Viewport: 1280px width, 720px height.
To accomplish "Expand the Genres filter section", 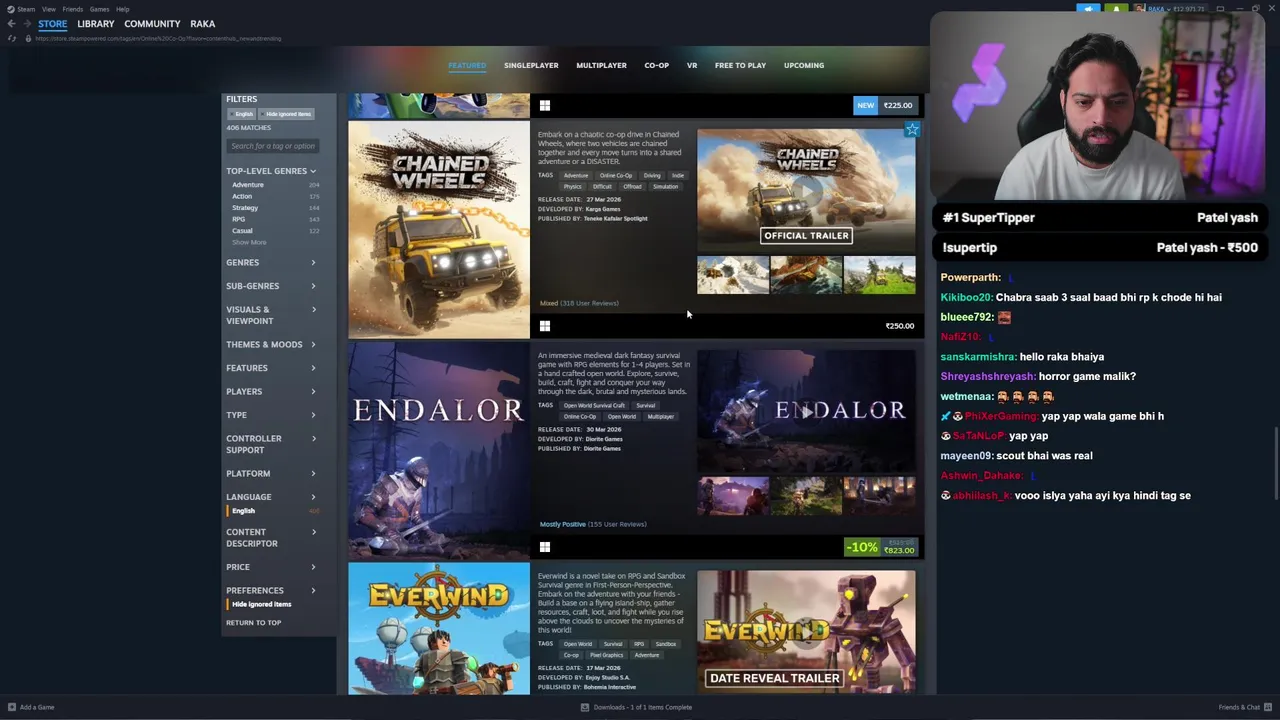I will (271, 262).
